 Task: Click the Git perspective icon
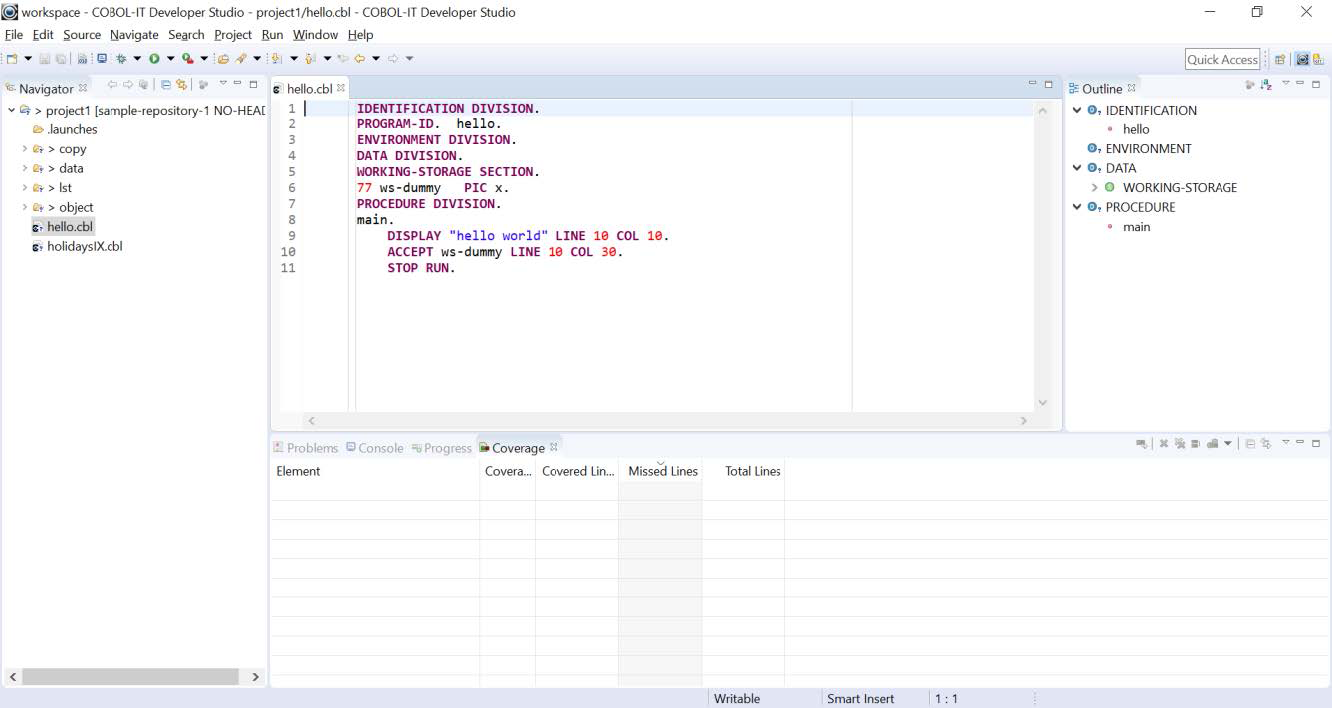[x=1318, y=60]
